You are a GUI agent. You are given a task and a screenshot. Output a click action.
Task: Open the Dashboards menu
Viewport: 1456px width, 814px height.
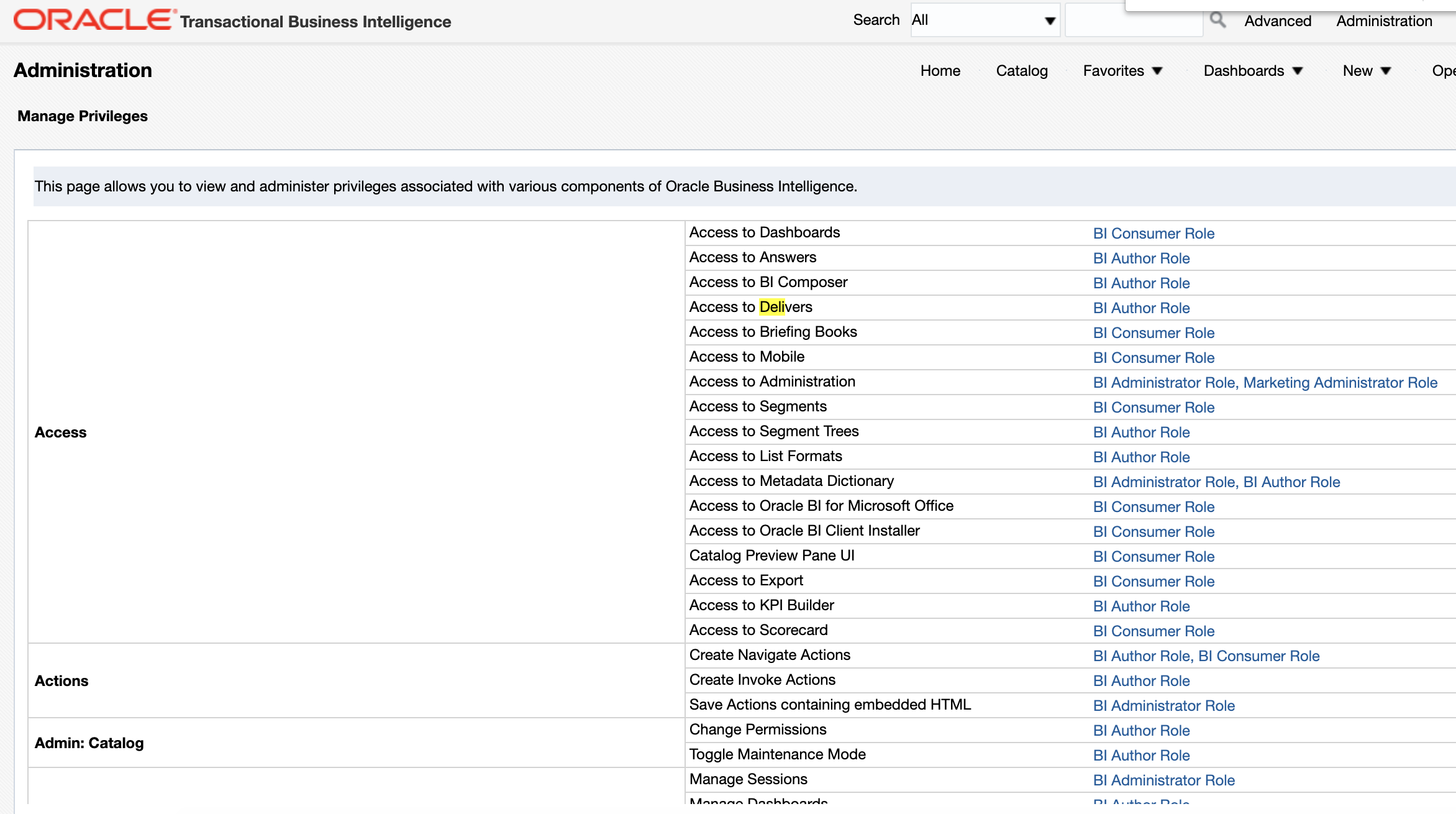1253,71
